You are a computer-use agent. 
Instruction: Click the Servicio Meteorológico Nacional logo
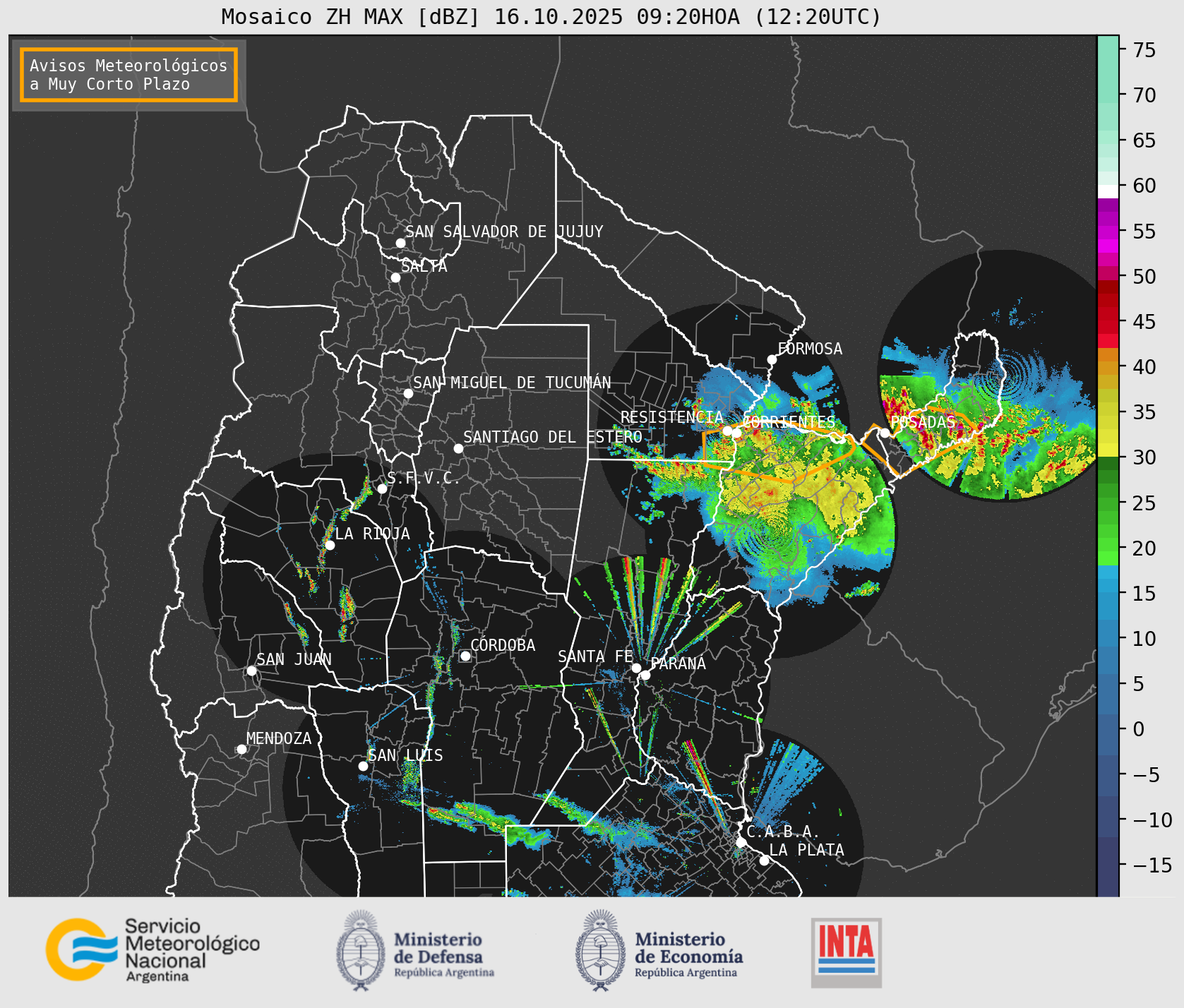[153, 949]
